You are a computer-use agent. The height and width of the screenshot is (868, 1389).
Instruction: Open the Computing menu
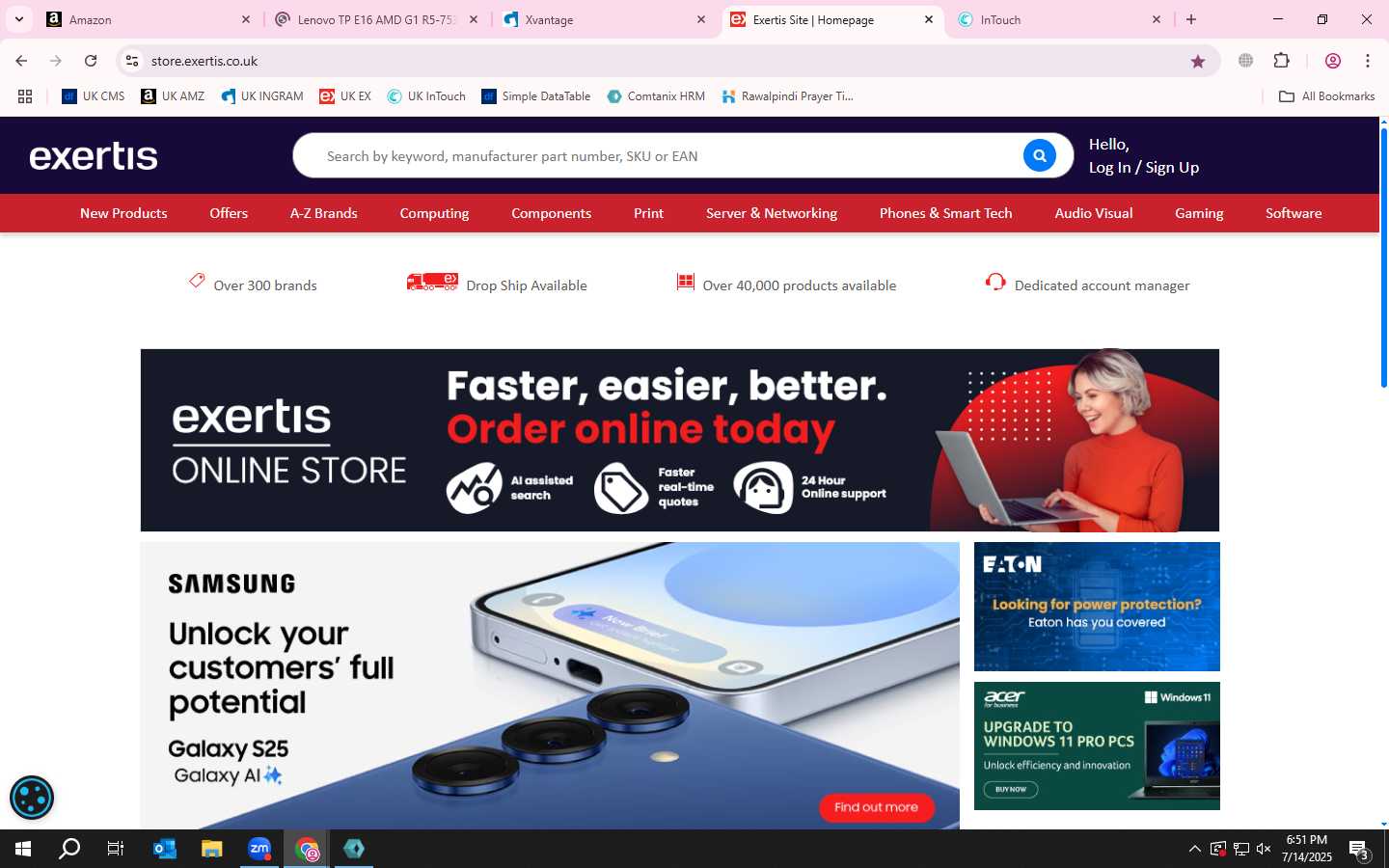[434, 213]
